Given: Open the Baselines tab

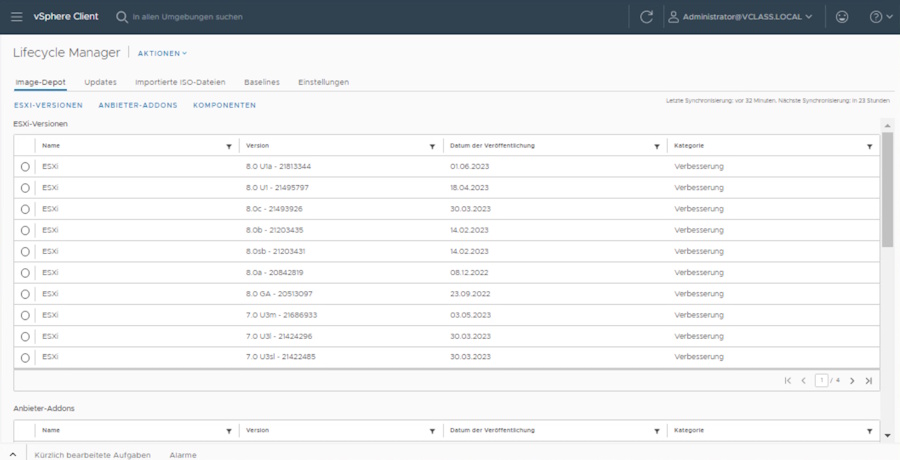Looking at the screenshot, I should coord(262,82).
